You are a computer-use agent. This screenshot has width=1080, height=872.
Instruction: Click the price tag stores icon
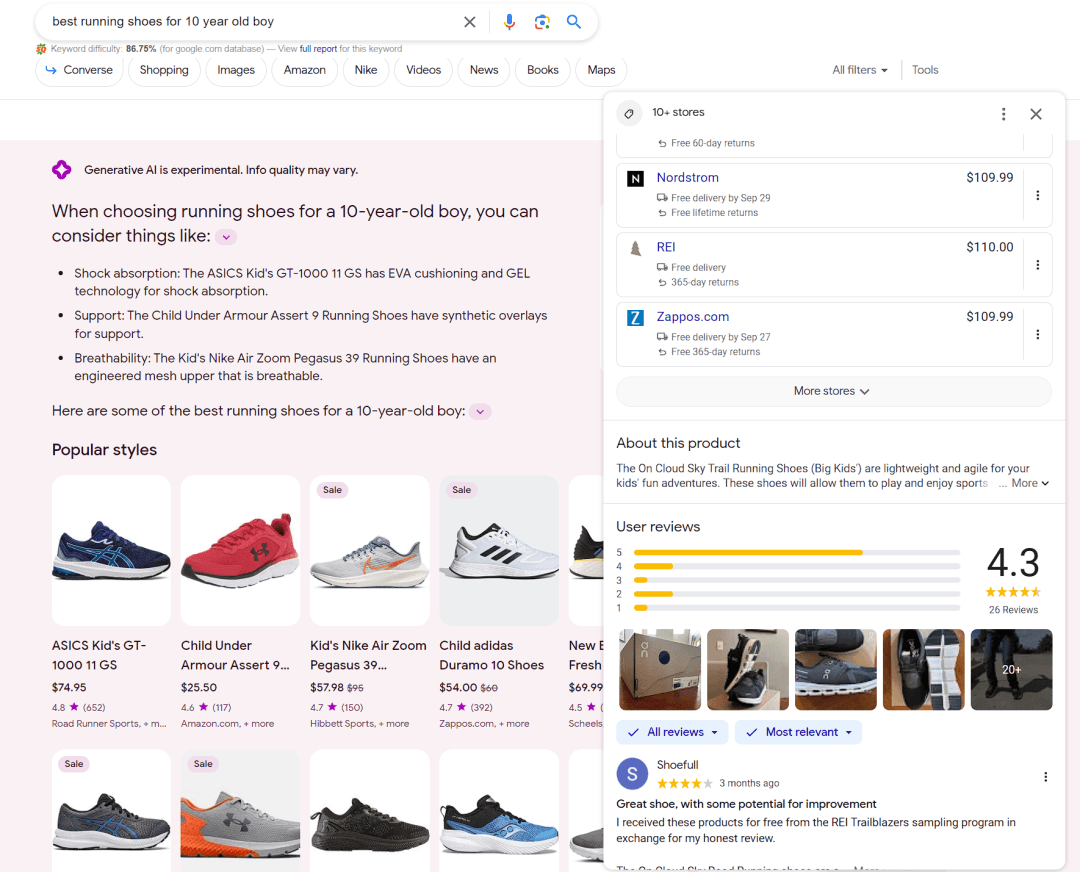[x=629, y=113]
